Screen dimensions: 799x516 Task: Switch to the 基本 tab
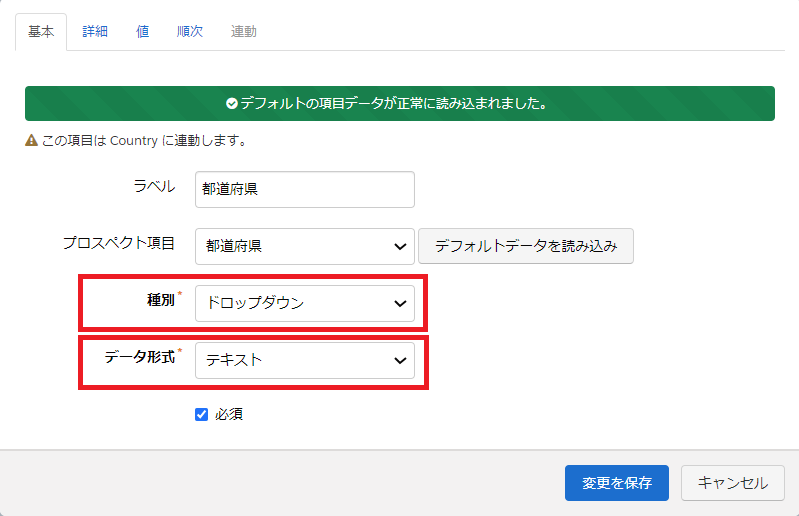click(41, 32)
